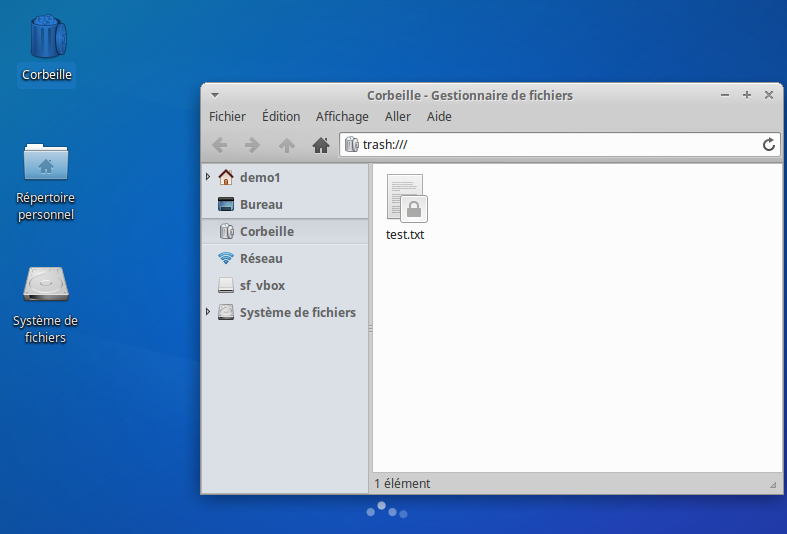Open the Affichage menu
This screenshot has width=787, height=534.
pyautogui.click(x=342, y=117)
